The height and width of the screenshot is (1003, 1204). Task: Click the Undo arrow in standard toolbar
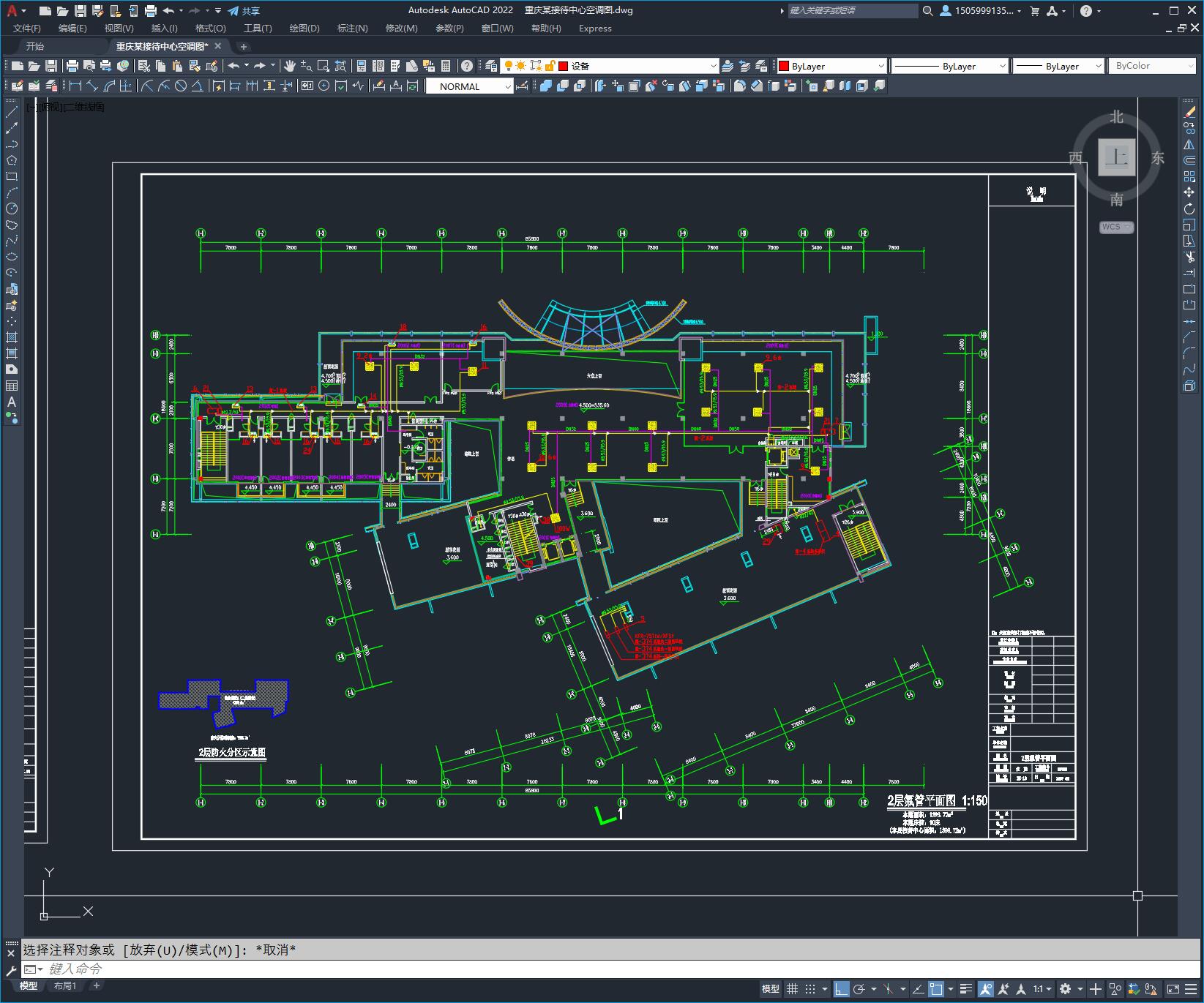pos(233,66)
